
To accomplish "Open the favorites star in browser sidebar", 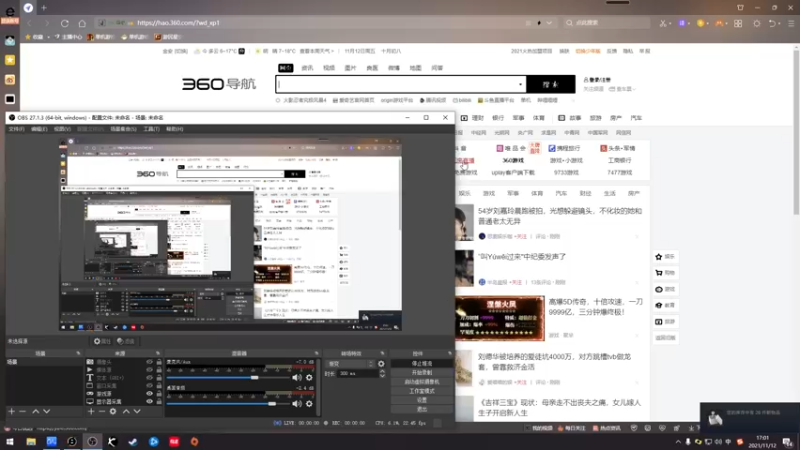I will pos(10,60).
